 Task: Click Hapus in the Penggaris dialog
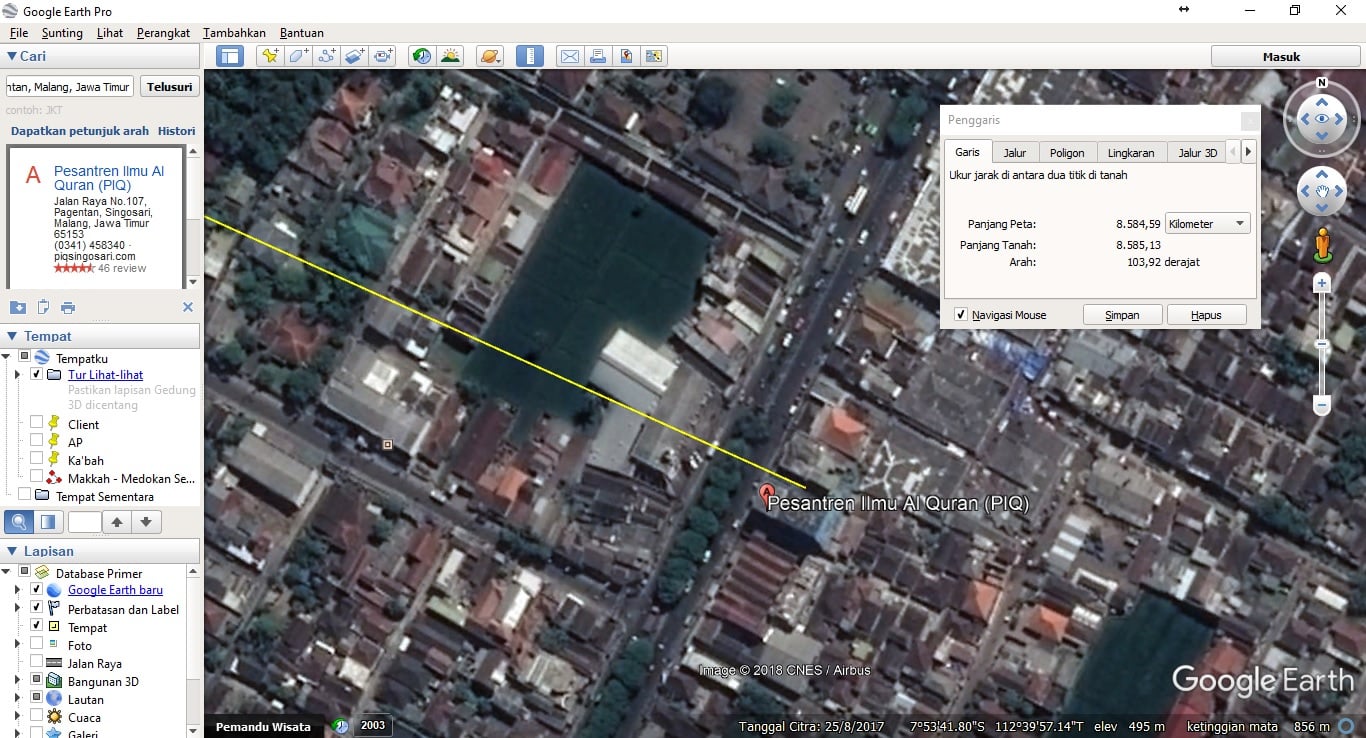tap(1206, 315)
